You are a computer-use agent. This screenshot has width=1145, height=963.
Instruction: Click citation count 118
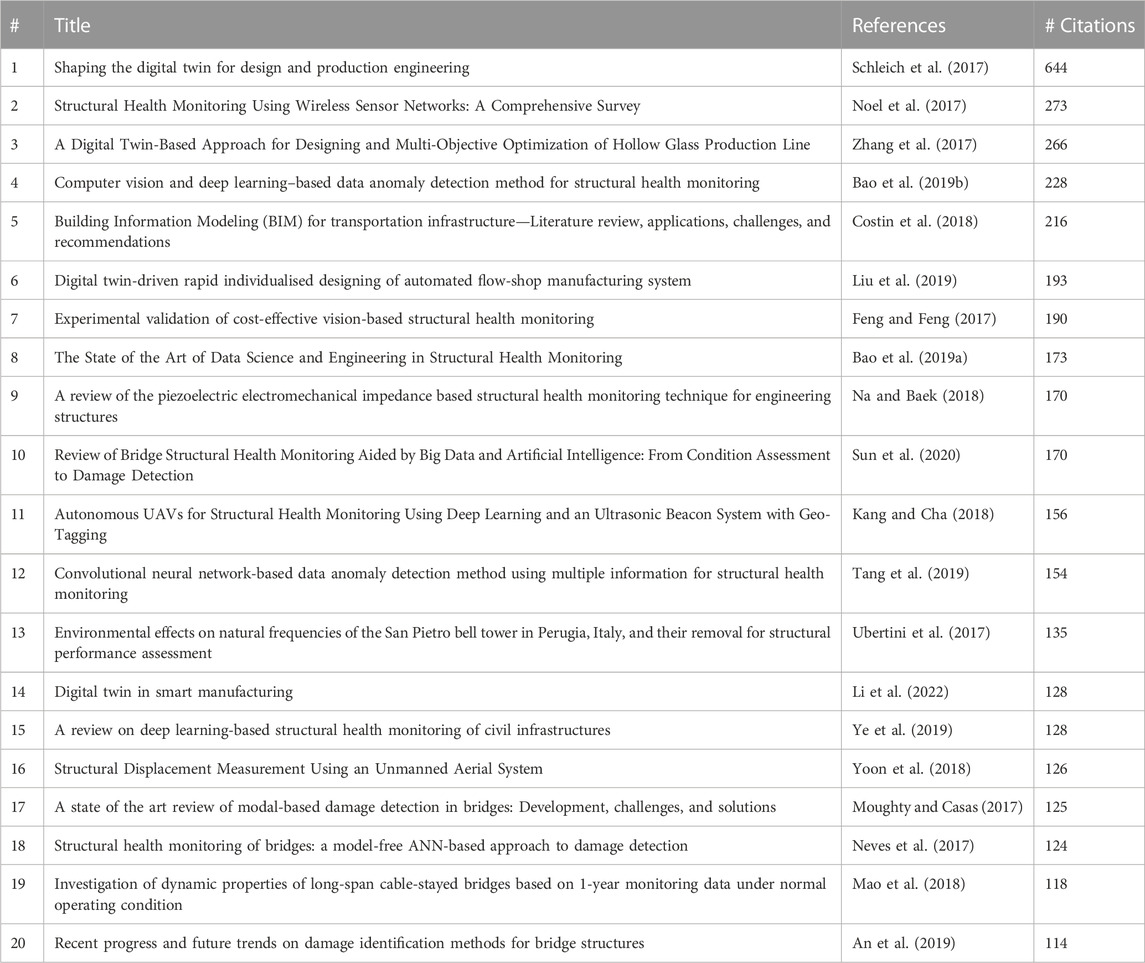(1056, 884)
